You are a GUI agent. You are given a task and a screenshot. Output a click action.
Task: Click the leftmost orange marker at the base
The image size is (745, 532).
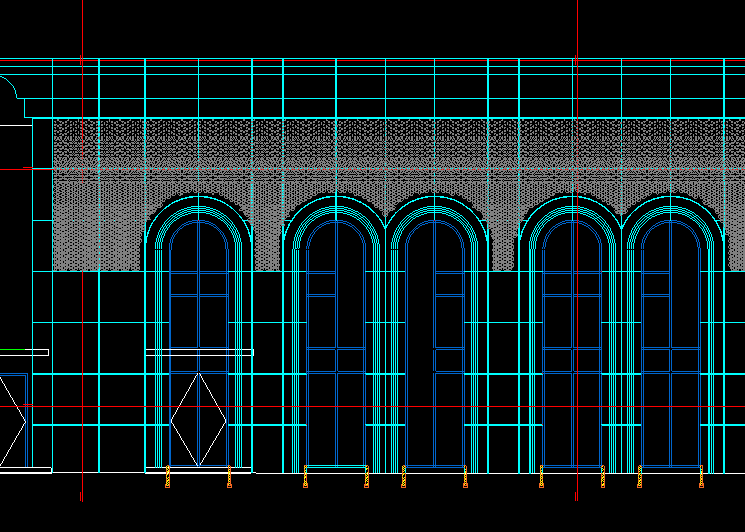click(168, 477)
